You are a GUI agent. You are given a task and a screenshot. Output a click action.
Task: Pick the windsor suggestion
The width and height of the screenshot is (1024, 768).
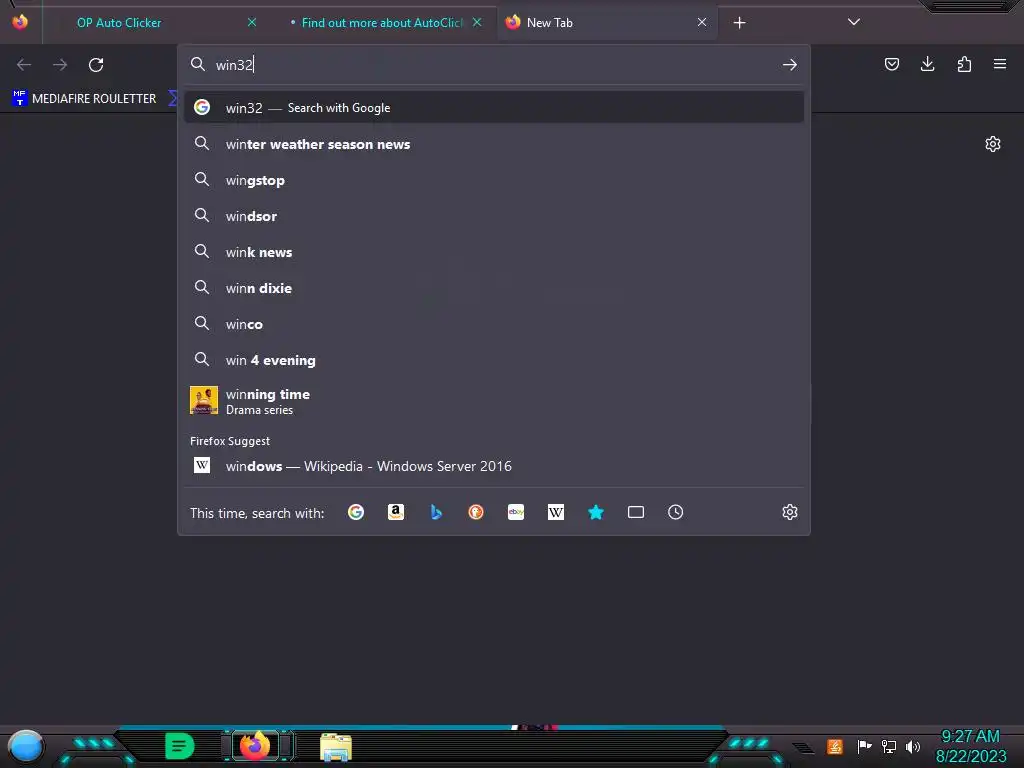point(494,216)
